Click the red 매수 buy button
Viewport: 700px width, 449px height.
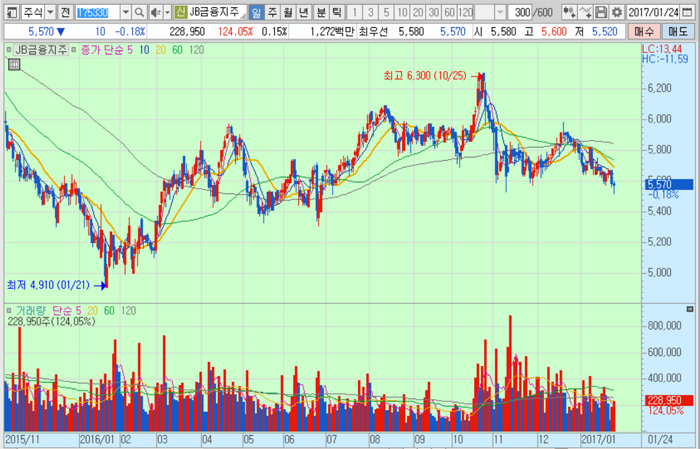pos(646,32)
